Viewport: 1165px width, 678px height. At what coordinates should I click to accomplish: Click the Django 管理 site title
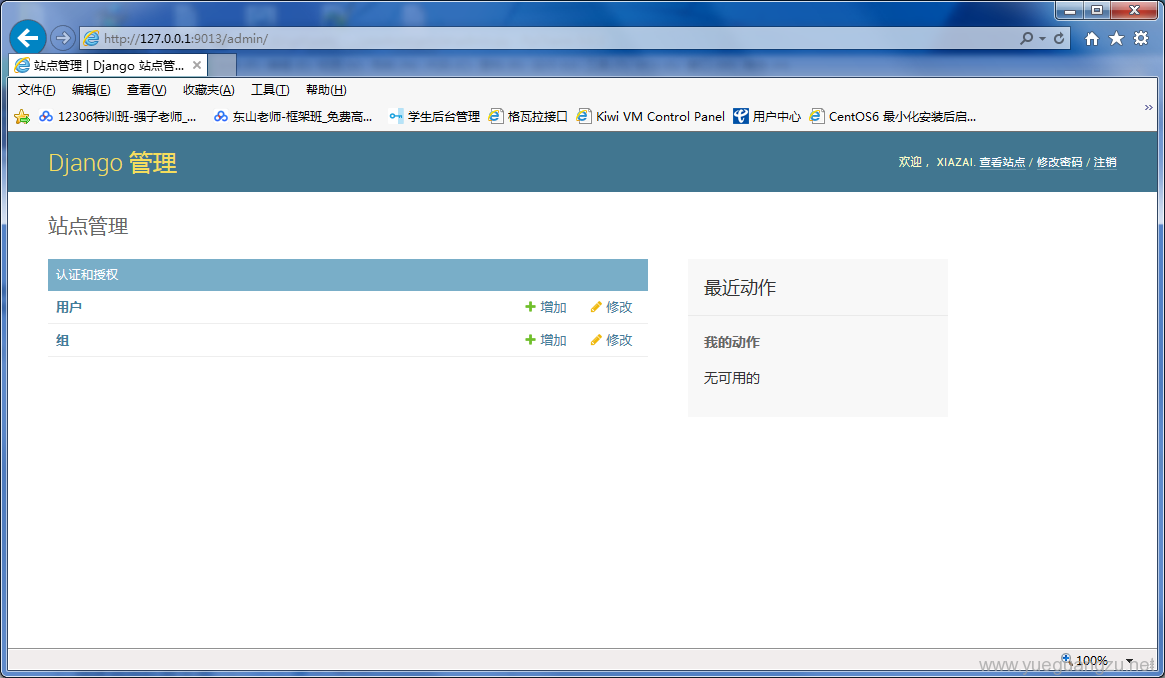[x=113, y=163]
